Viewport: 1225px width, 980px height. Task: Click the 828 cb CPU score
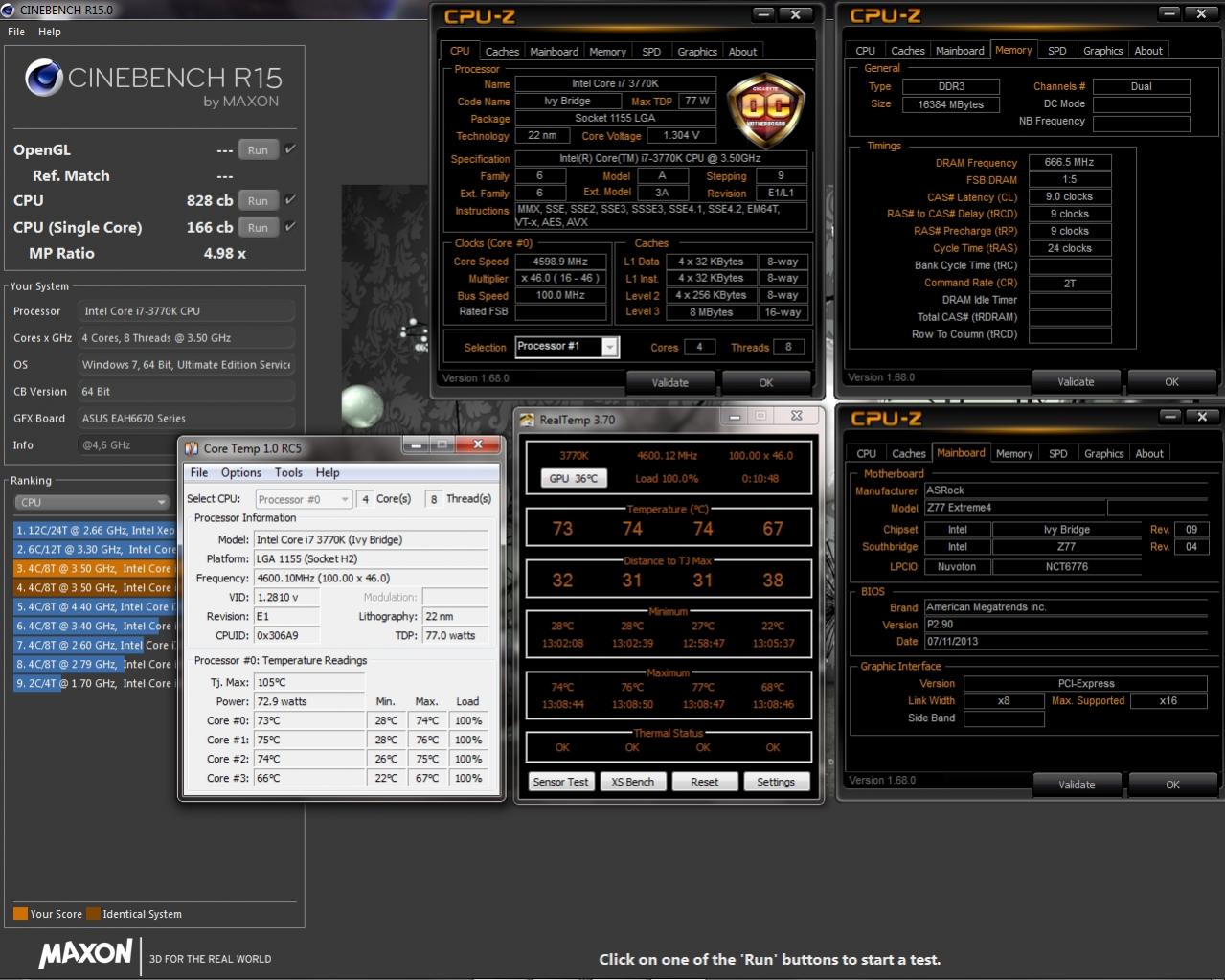click(210, 201)
